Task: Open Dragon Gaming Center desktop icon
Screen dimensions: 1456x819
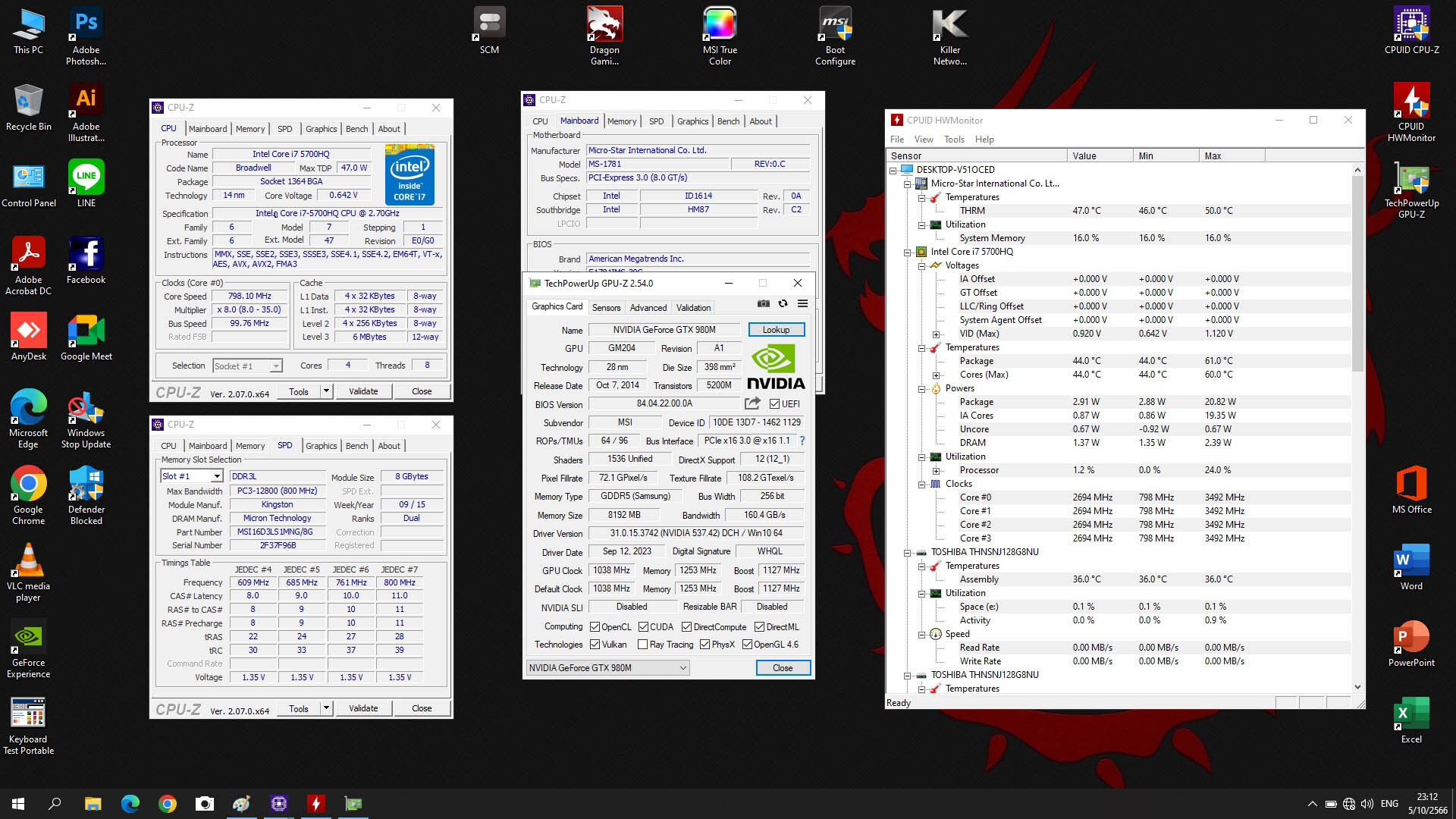Action: 604,36
